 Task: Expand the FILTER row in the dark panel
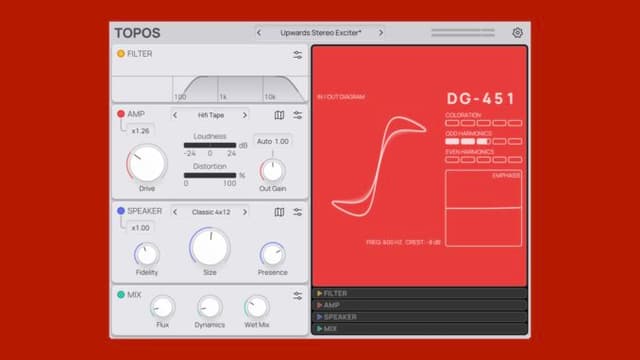click(x=419, y=293)
